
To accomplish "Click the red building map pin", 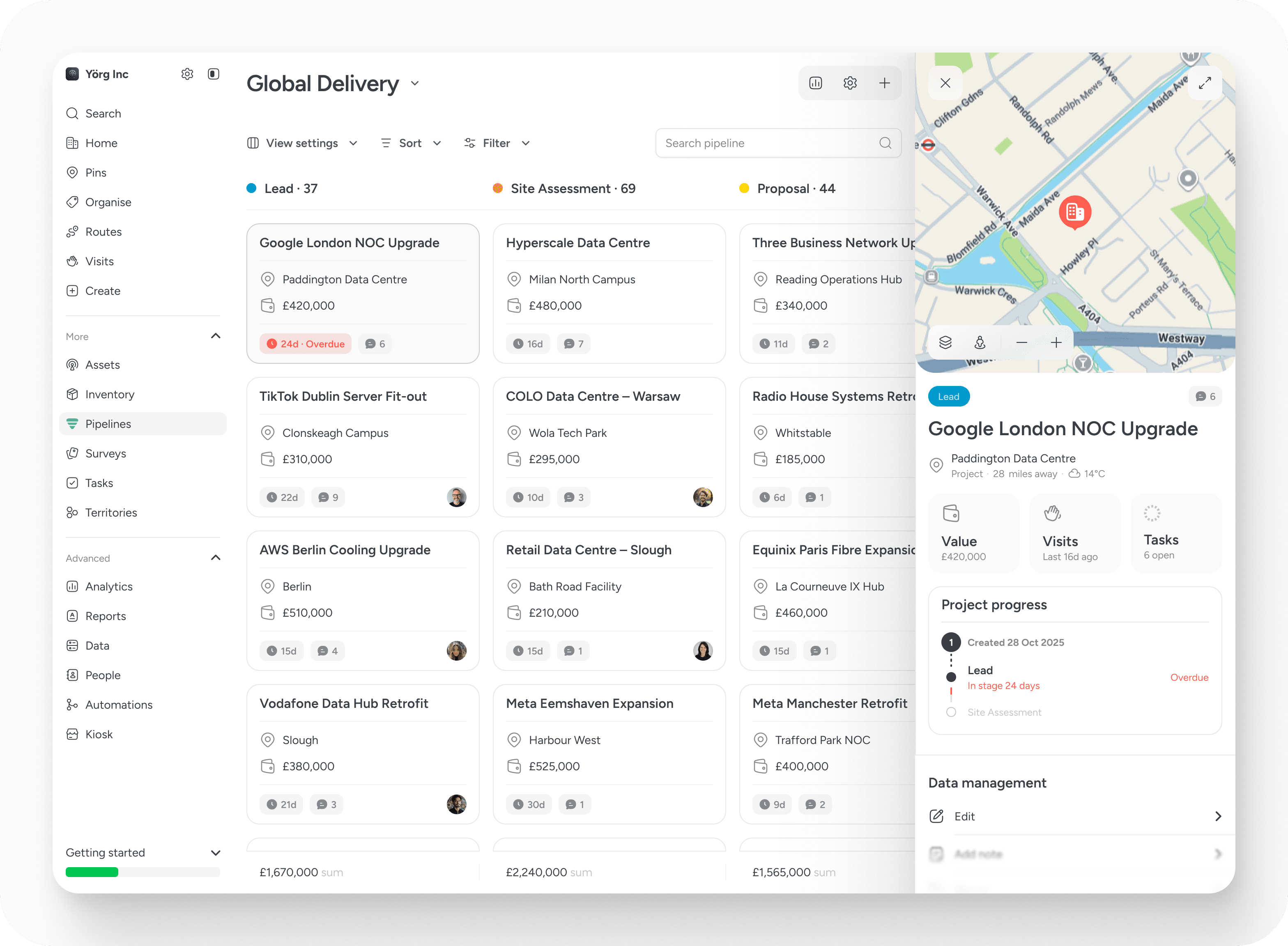I will (x=1075, y=212).
